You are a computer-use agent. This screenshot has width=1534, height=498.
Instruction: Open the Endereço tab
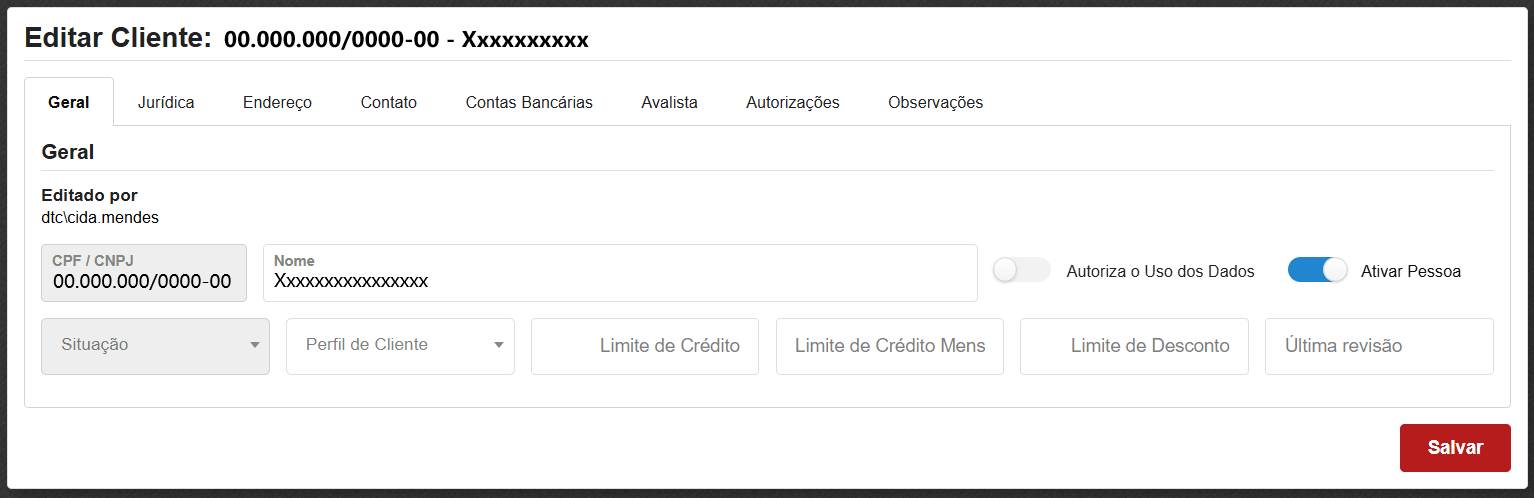[277, 102]
